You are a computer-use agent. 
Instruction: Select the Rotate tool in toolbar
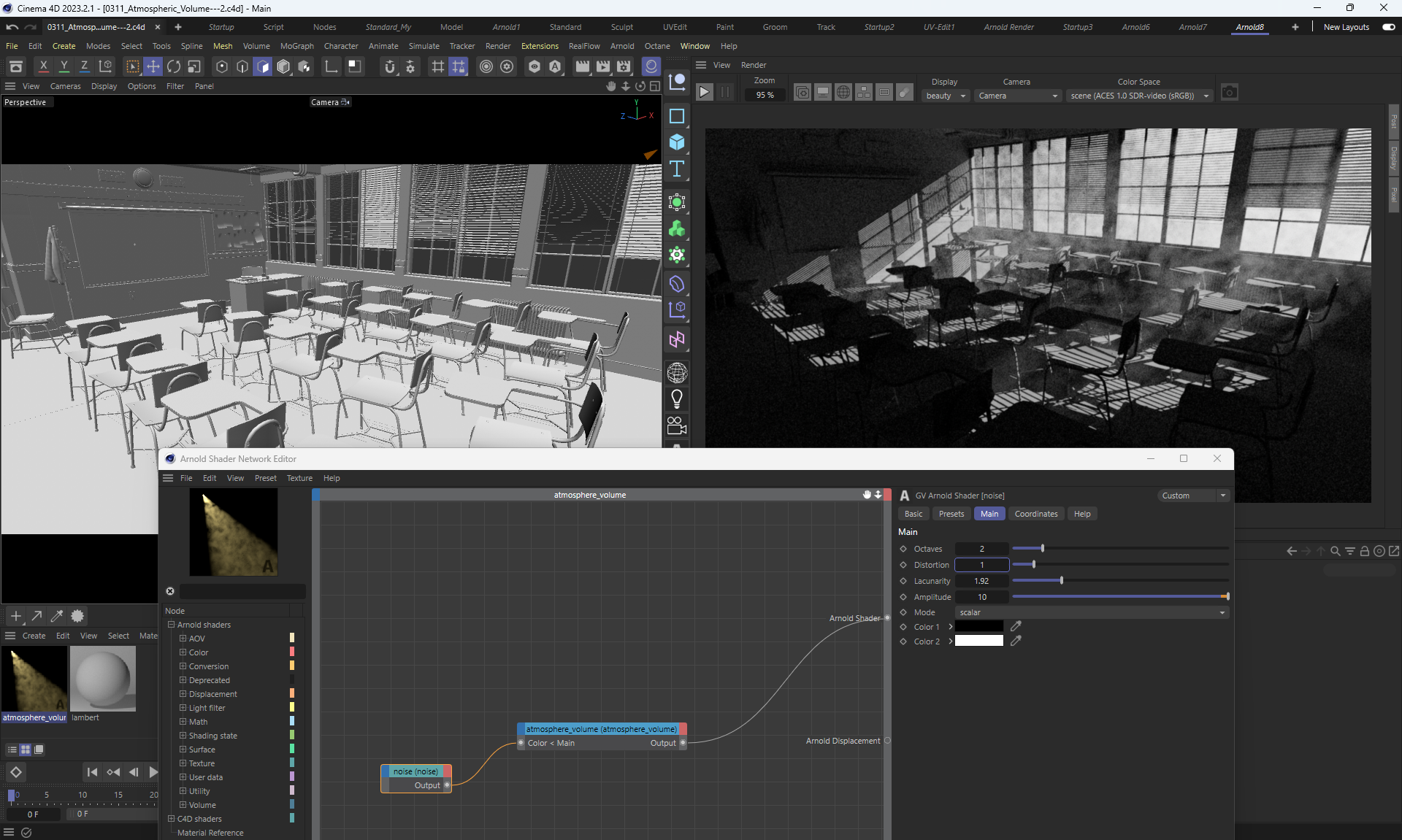coord(174,66)
